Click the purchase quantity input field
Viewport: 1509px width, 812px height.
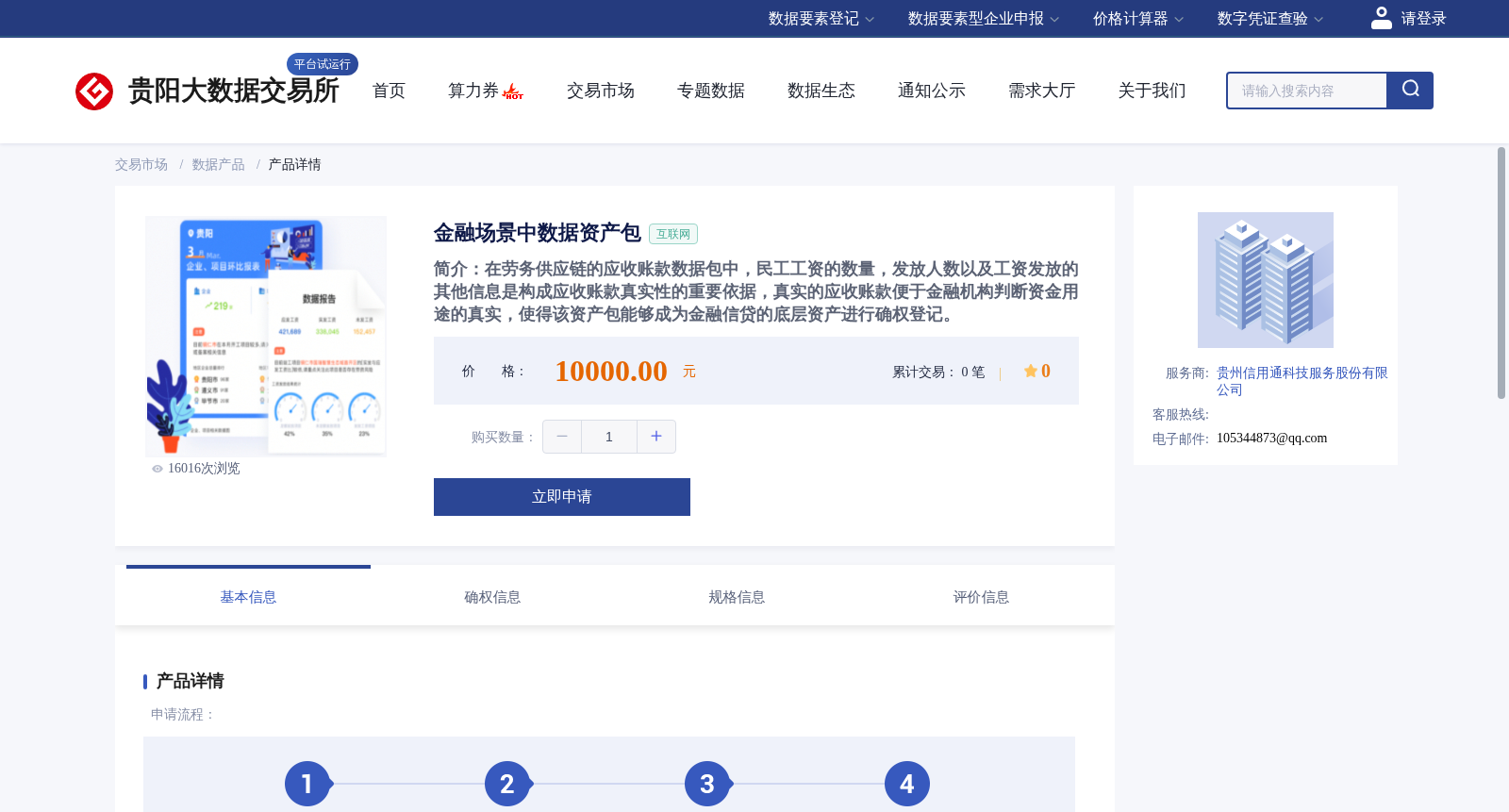point(609,437)
